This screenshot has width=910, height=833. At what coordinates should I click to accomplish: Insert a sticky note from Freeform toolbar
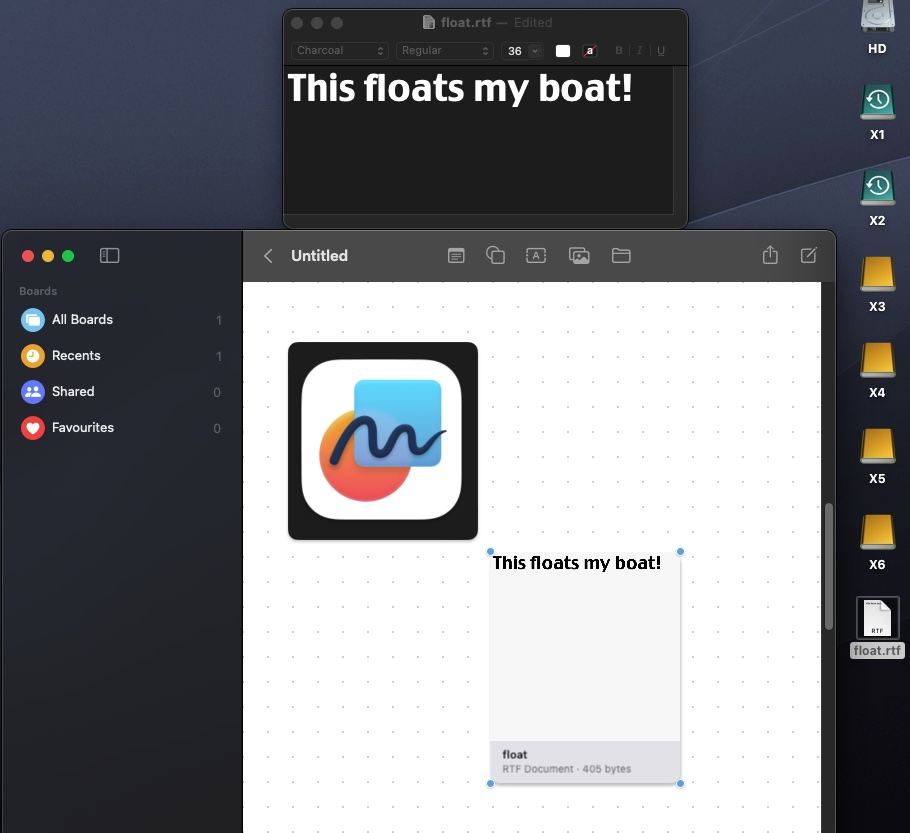click(456, 256)
